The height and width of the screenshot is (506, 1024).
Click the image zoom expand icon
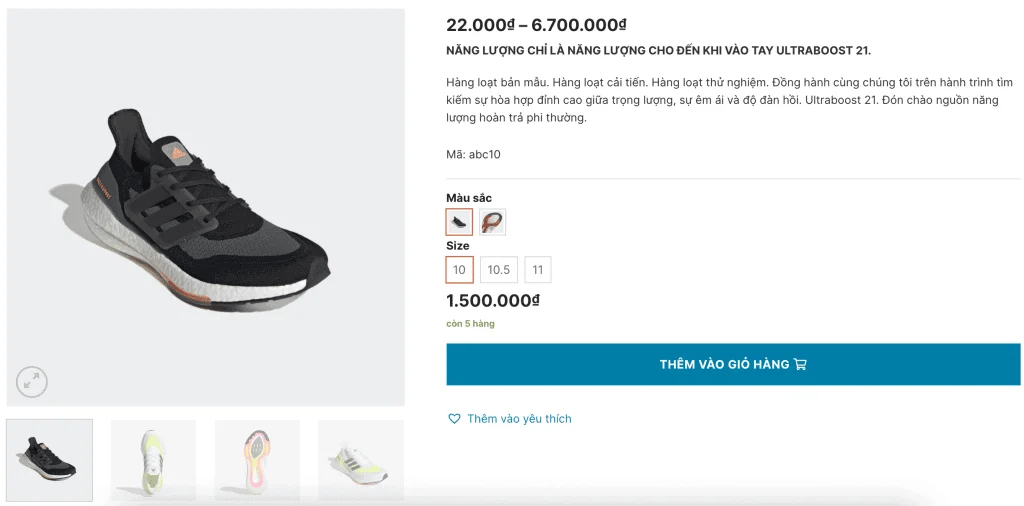coord(32,381)
